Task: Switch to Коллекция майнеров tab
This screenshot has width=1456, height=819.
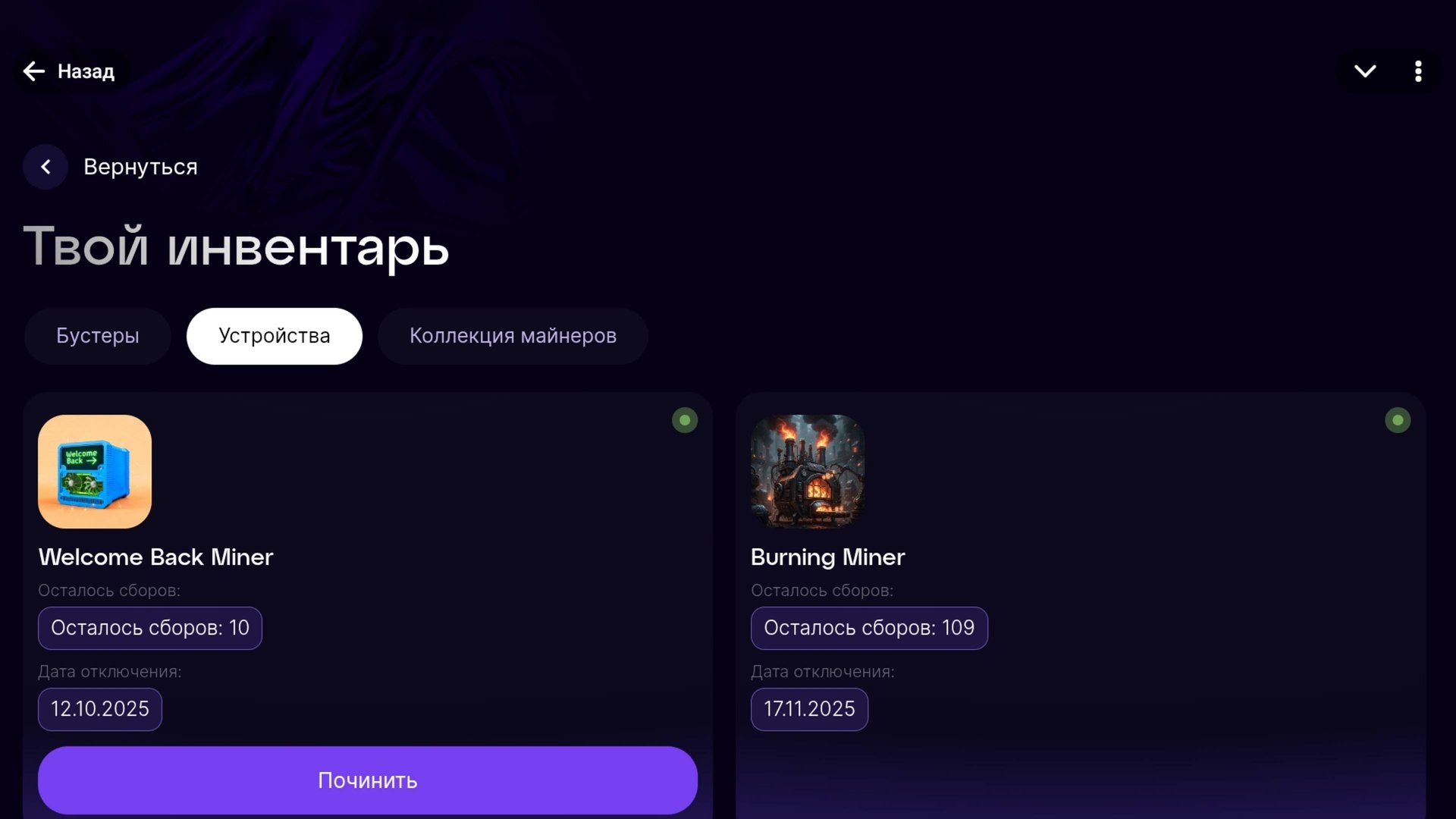Action: click(x=513, y=336)
